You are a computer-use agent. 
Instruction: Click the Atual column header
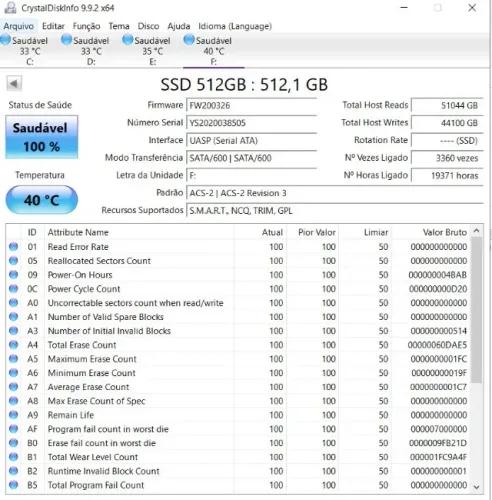tap(260, 232)
